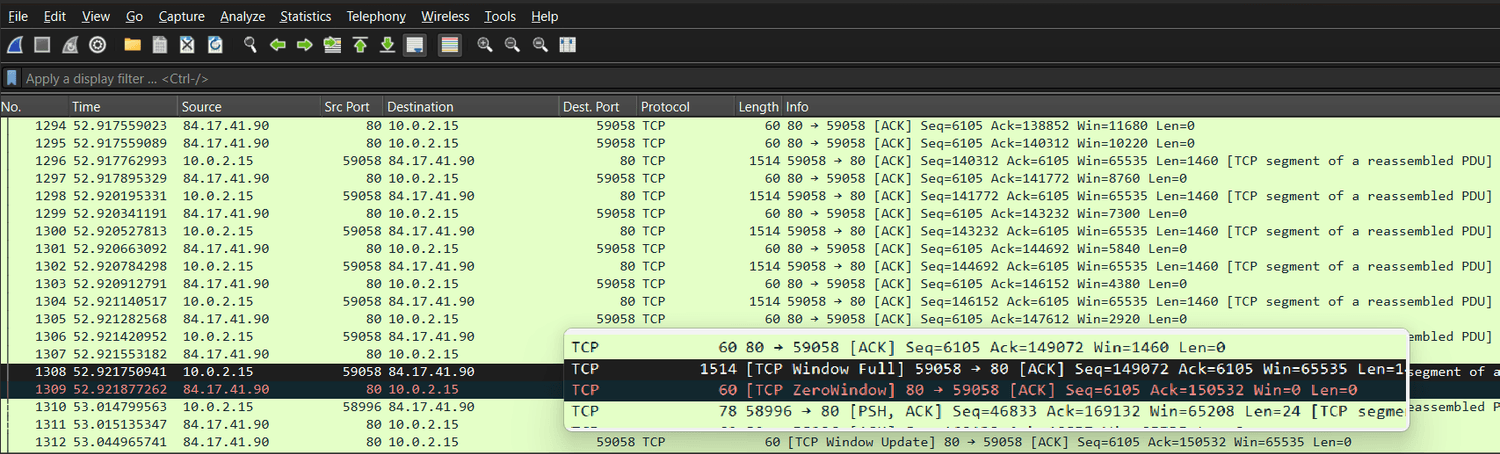Sort by the Protocol column header
The image size is (1500, 454).
687,107
